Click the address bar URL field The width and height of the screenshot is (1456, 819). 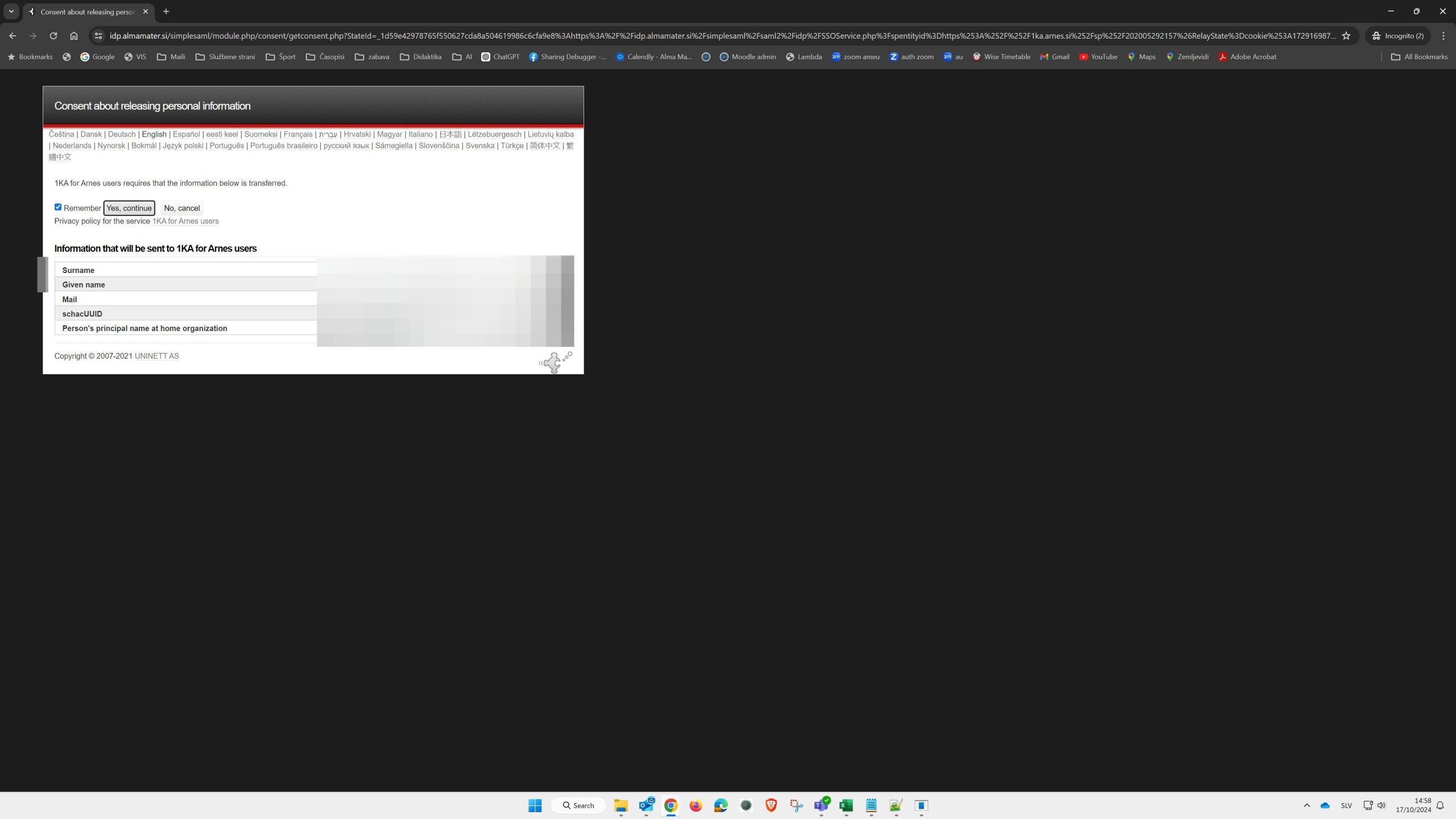click(722, 36)
